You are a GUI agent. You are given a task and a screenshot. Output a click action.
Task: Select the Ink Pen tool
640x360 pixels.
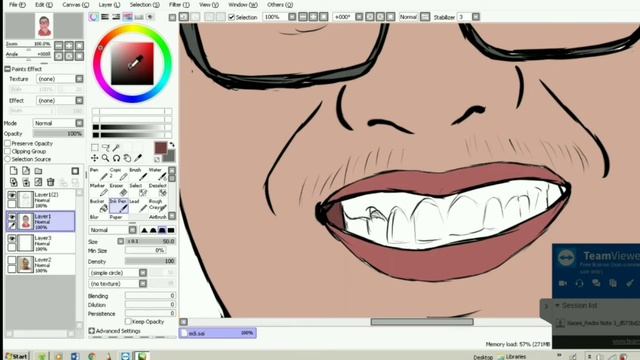click(119, 206)
